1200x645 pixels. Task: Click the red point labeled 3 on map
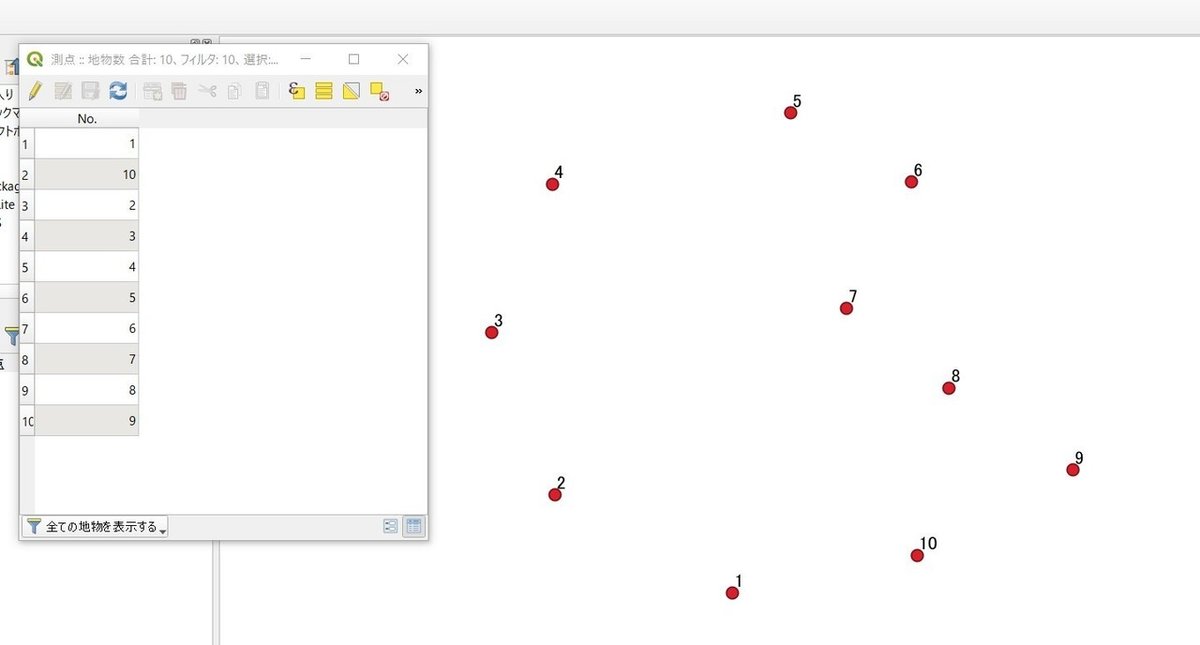pyautogui.click(x=491, y=332)
